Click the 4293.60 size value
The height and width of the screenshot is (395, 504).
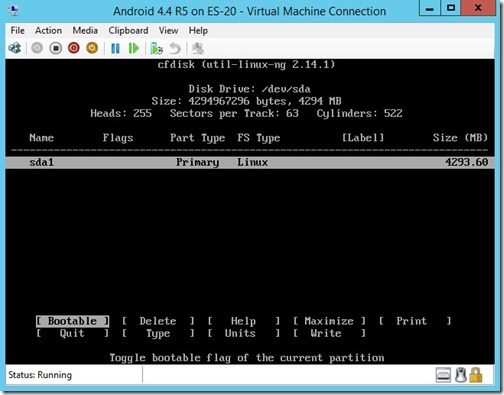click(x=467, y=162)
